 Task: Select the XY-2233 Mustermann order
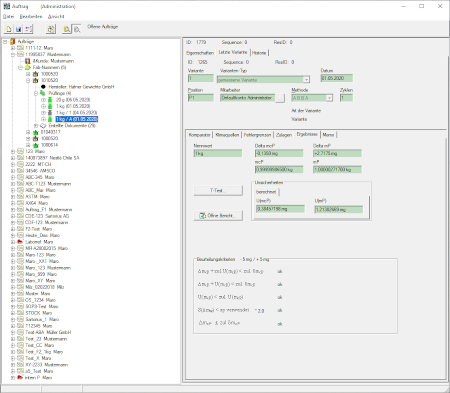[47, 365]
